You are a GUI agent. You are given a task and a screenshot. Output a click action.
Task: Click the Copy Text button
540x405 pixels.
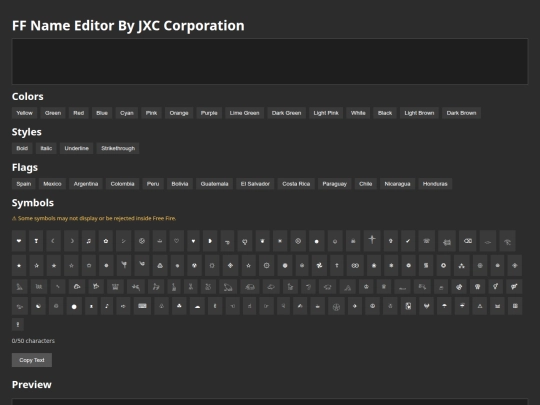pos(32,360)
